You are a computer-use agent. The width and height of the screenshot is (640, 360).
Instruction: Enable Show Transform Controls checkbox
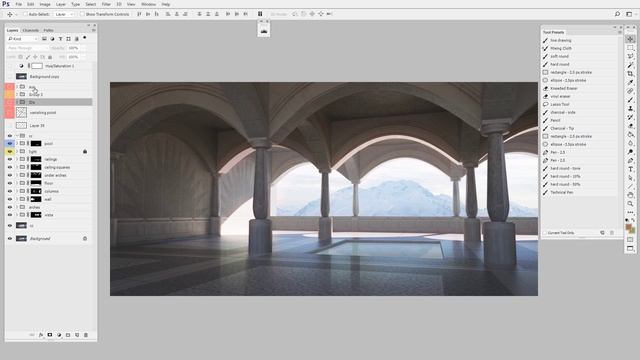point(82,14)
